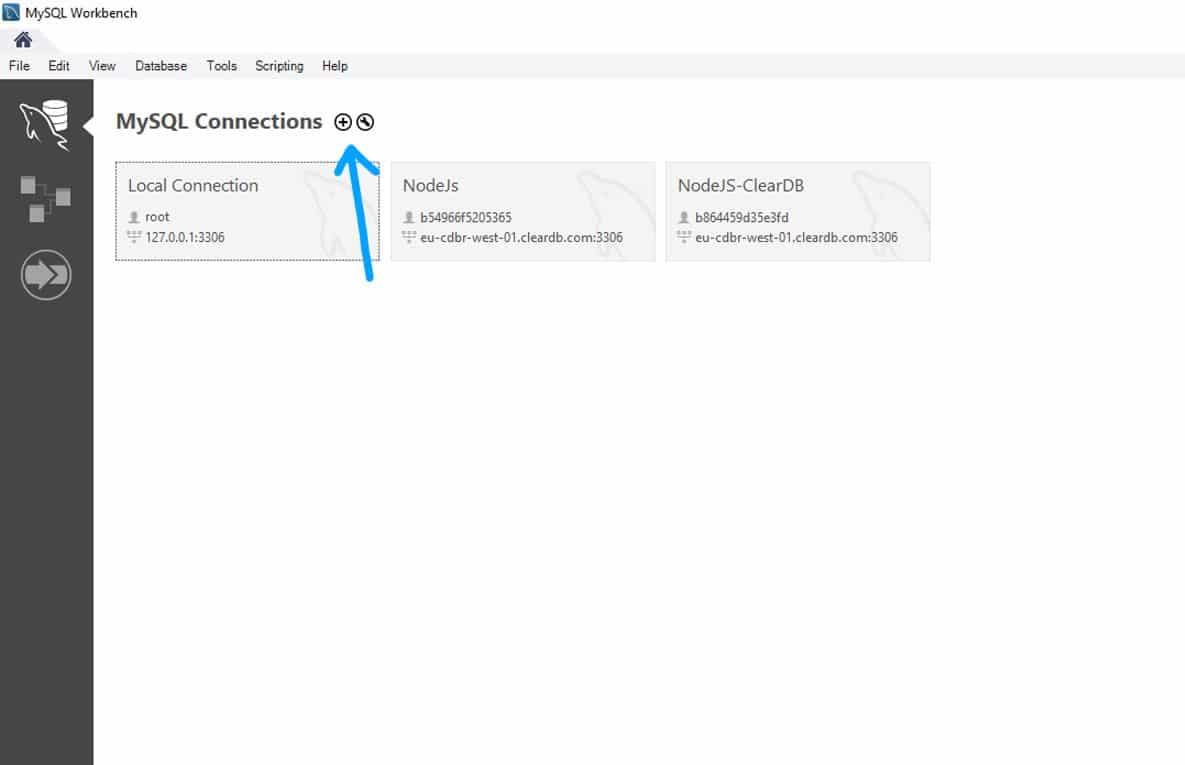Open the NodeJS-ClearDB connection tile
This screenshot has width=1185, height=765.
[x=797, y=211]
